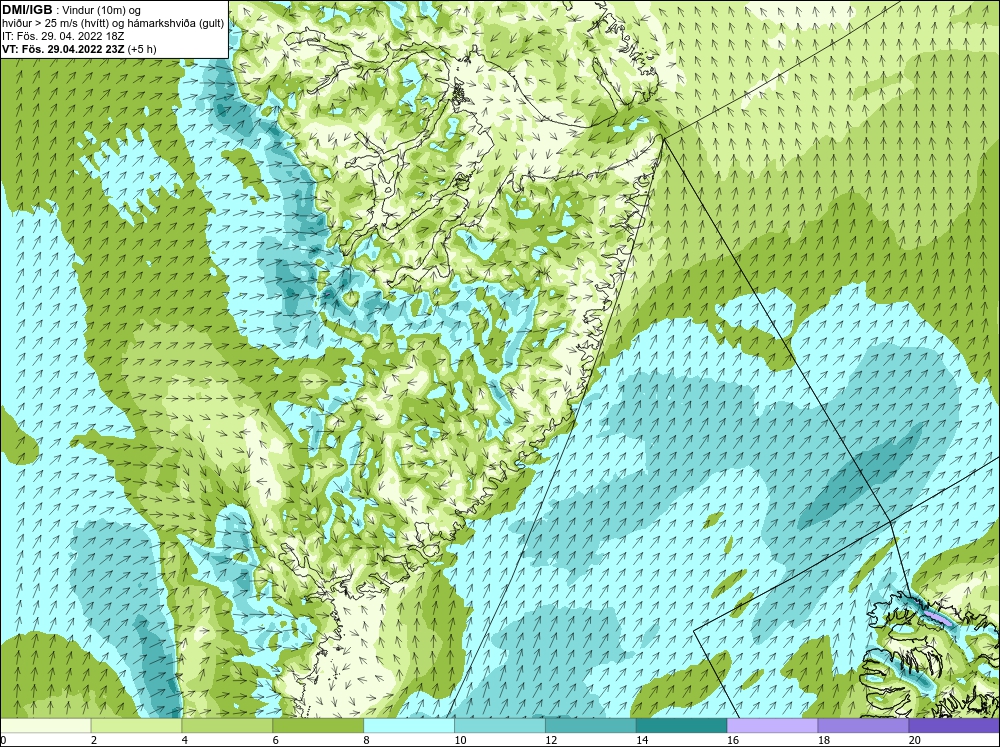Click the legend tick label '10'
1000x747 pixels.
coord(460,740)
